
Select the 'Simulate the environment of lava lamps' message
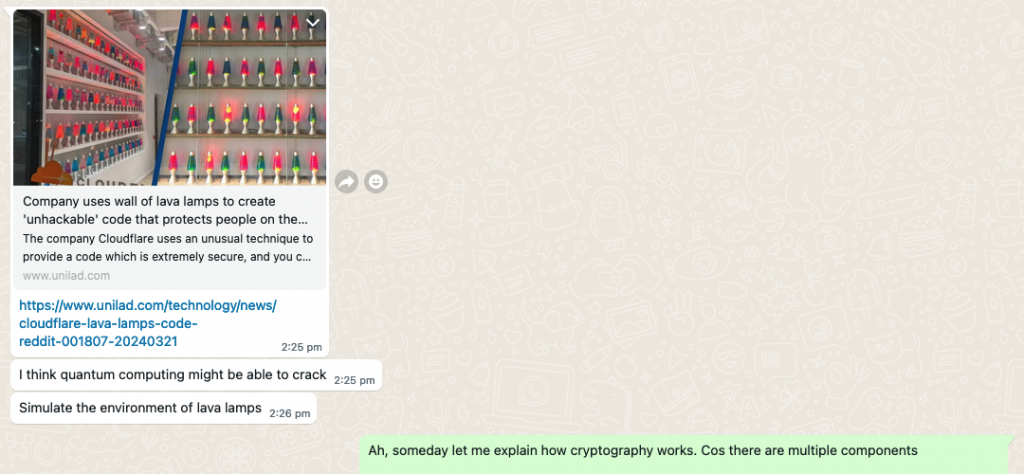click(140, 408)
